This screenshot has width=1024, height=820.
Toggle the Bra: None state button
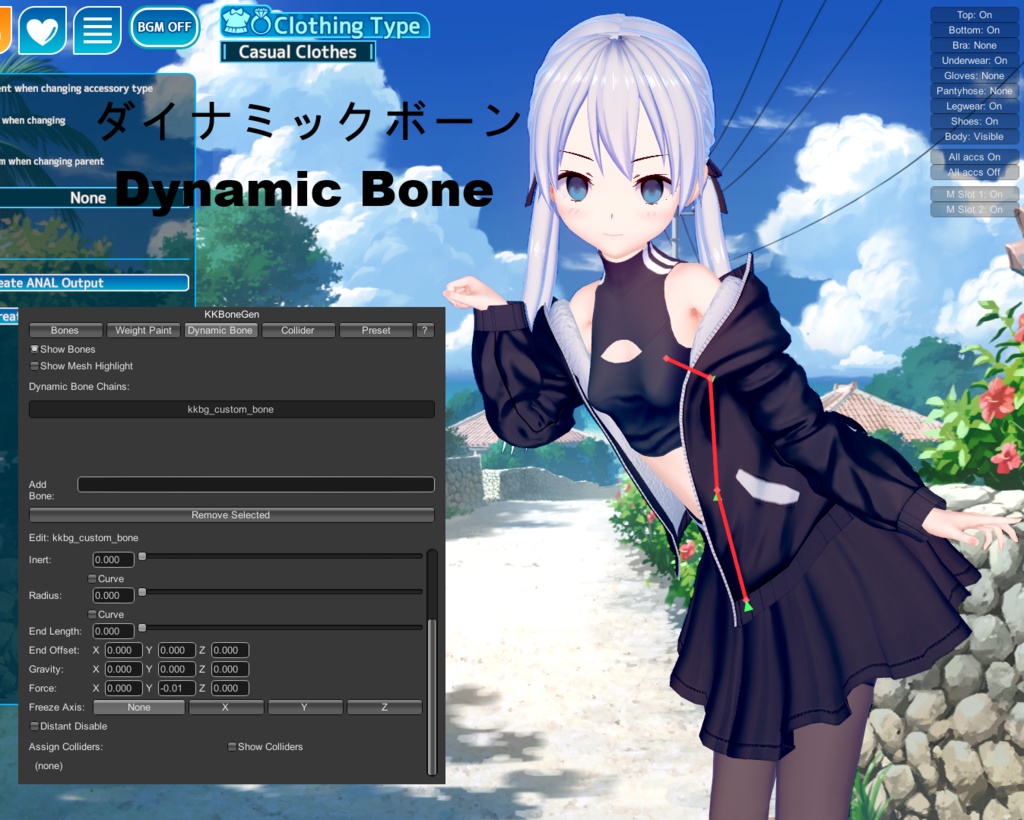(x=974, y=46)
